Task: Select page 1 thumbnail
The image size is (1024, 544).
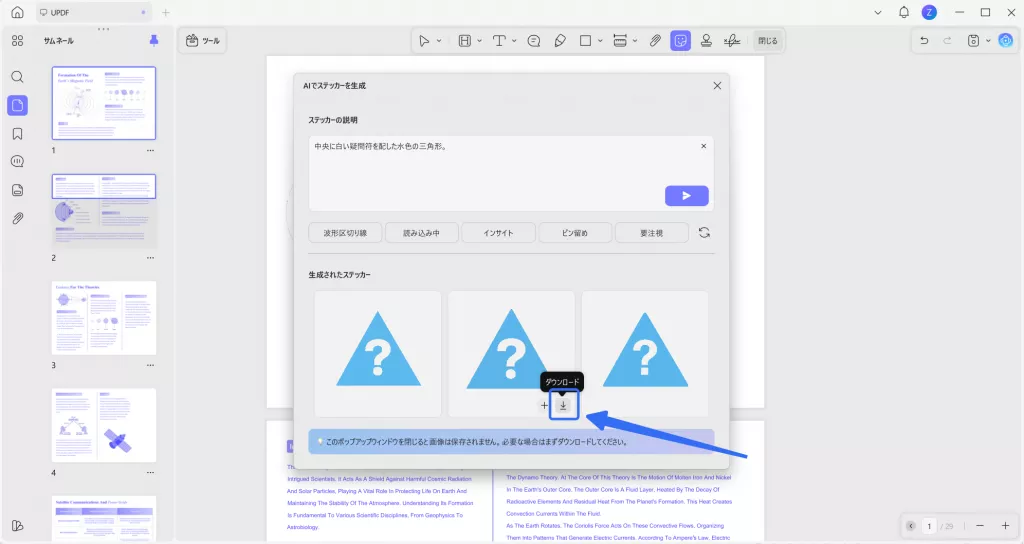Action: [x=104, y=103]
